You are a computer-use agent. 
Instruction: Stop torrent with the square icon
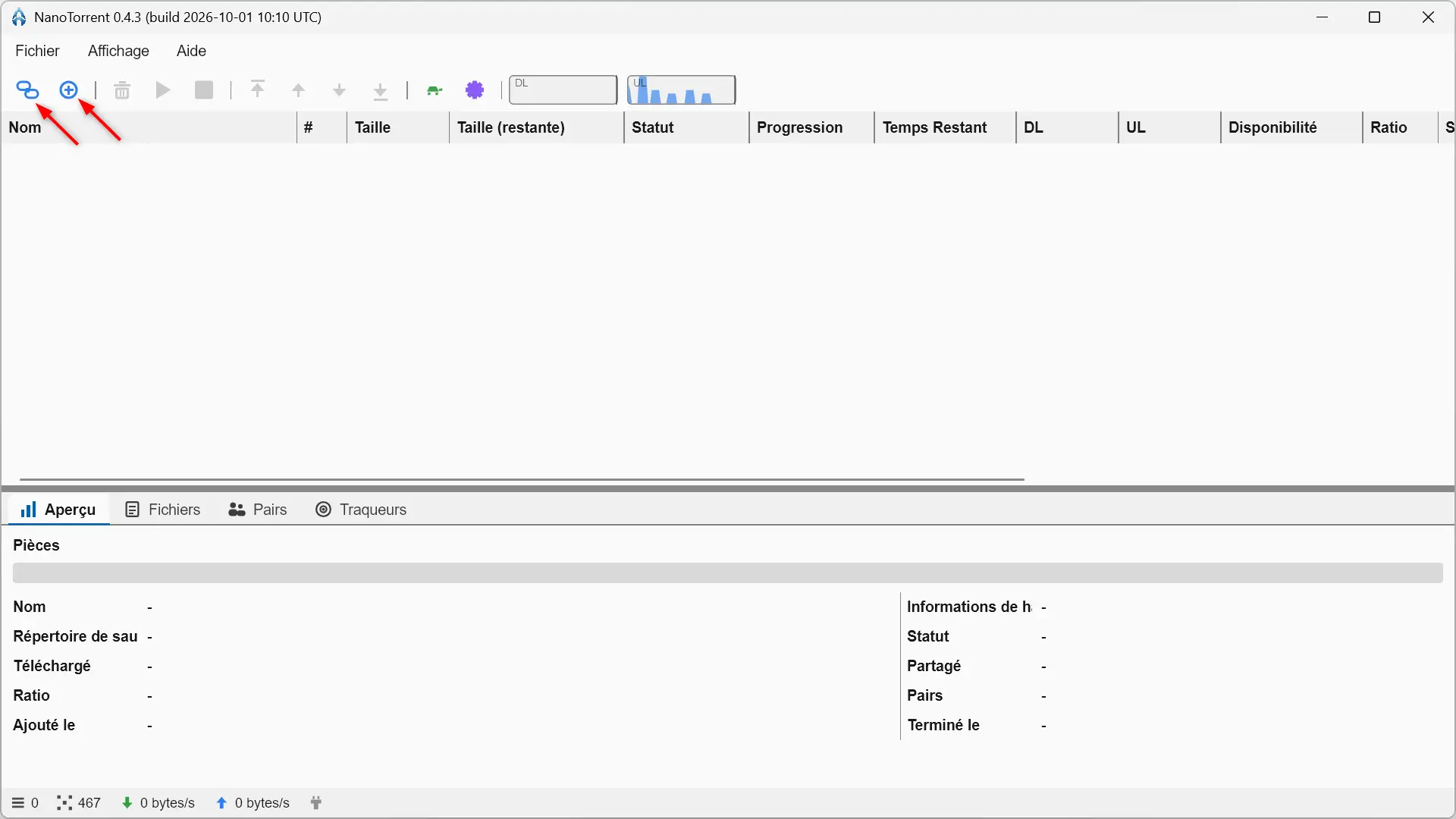point(204,90)
